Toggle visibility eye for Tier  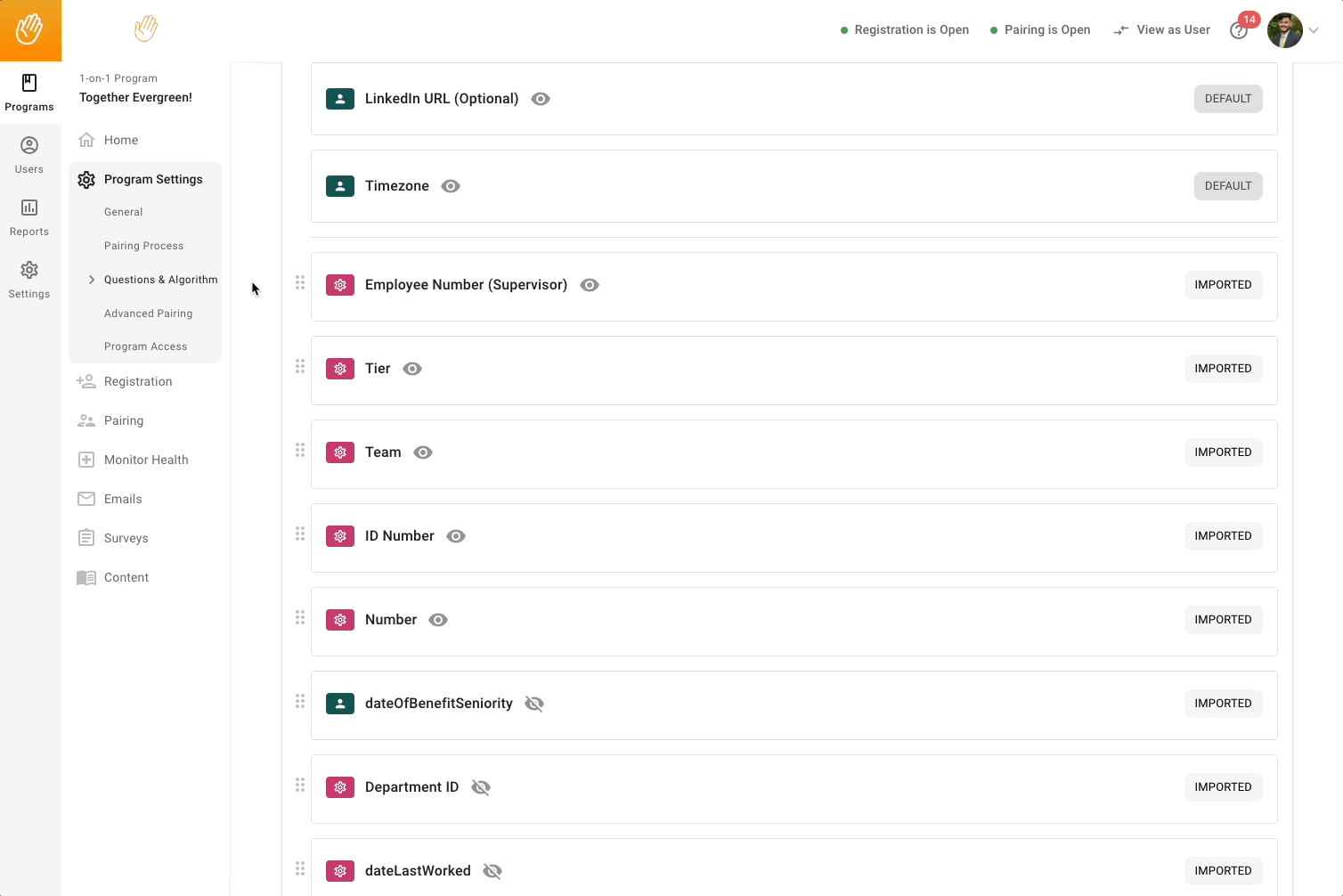pos(412,369)
